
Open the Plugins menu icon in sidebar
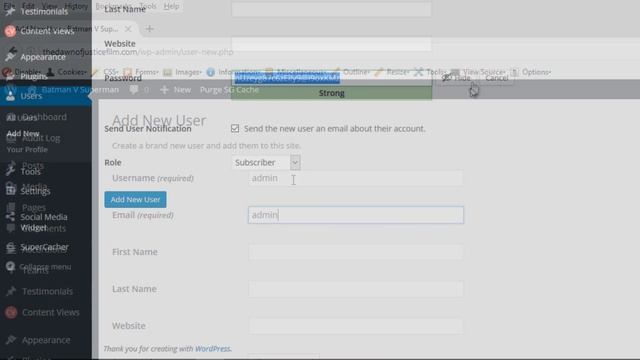point(10,76)
